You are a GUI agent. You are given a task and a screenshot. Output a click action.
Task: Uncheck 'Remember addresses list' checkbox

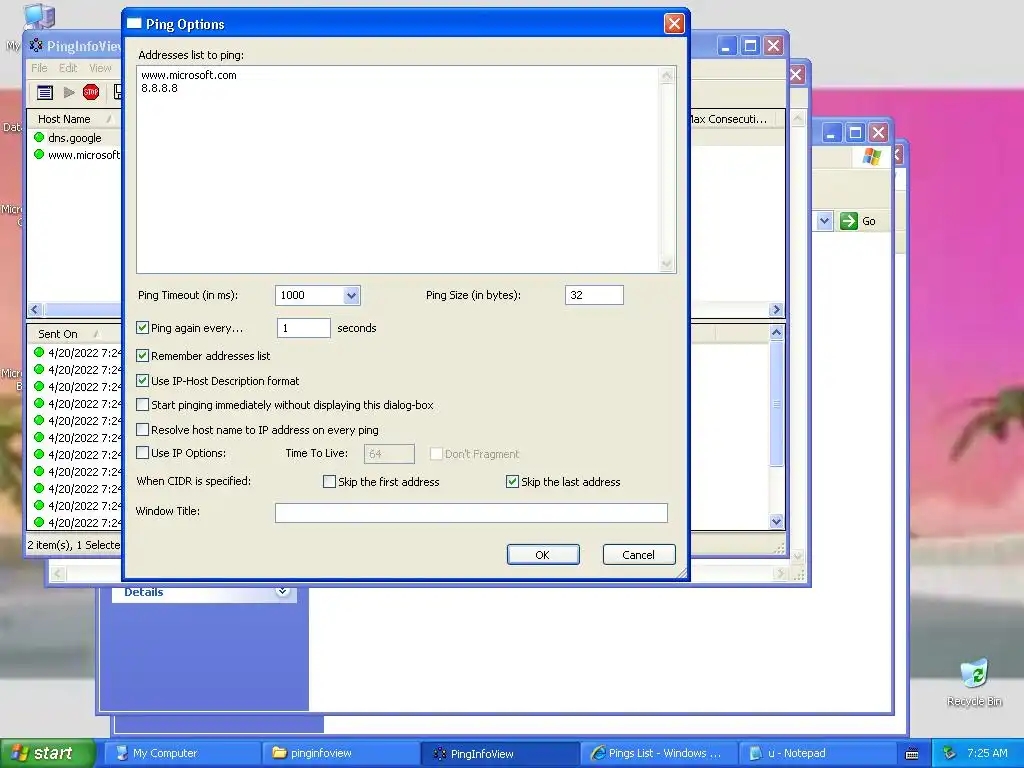click(142, 355)
